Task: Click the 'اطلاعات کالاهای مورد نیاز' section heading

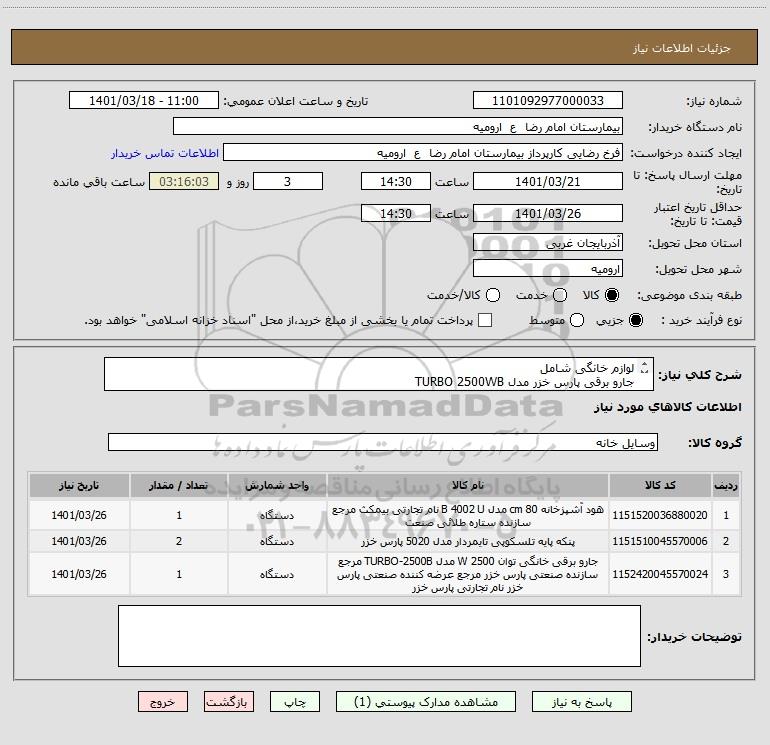Action: 667,407
